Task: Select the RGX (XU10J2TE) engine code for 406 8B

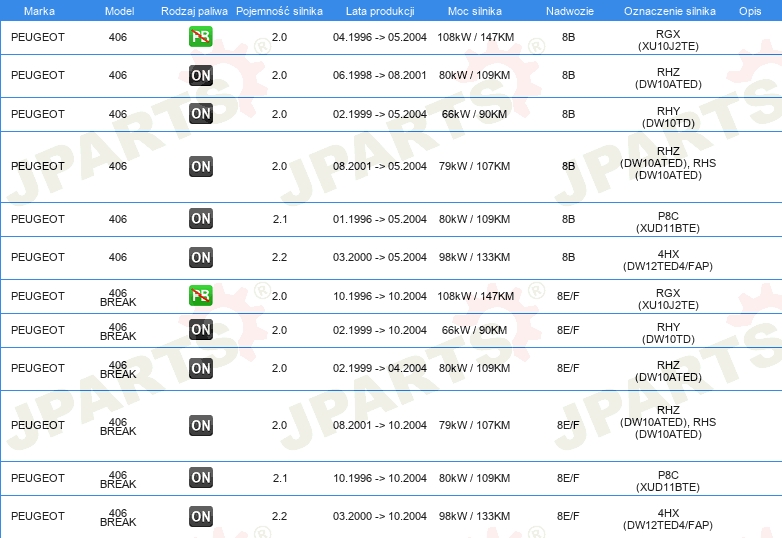Action: [x=668, y=40]
